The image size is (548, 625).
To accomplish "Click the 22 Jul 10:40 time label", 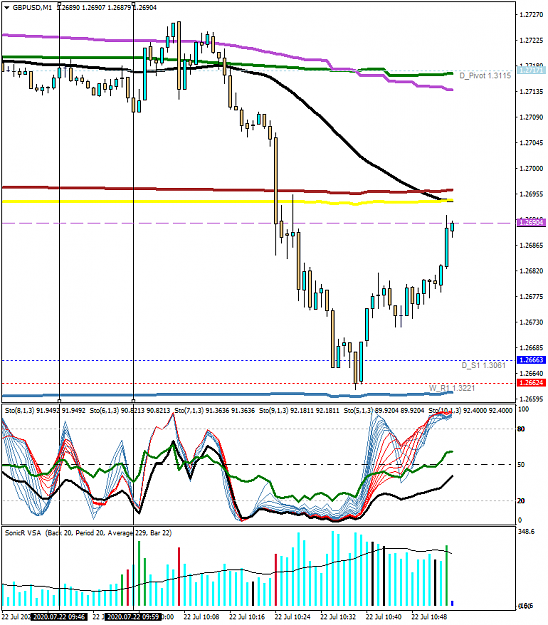I will tap(384, 617).
